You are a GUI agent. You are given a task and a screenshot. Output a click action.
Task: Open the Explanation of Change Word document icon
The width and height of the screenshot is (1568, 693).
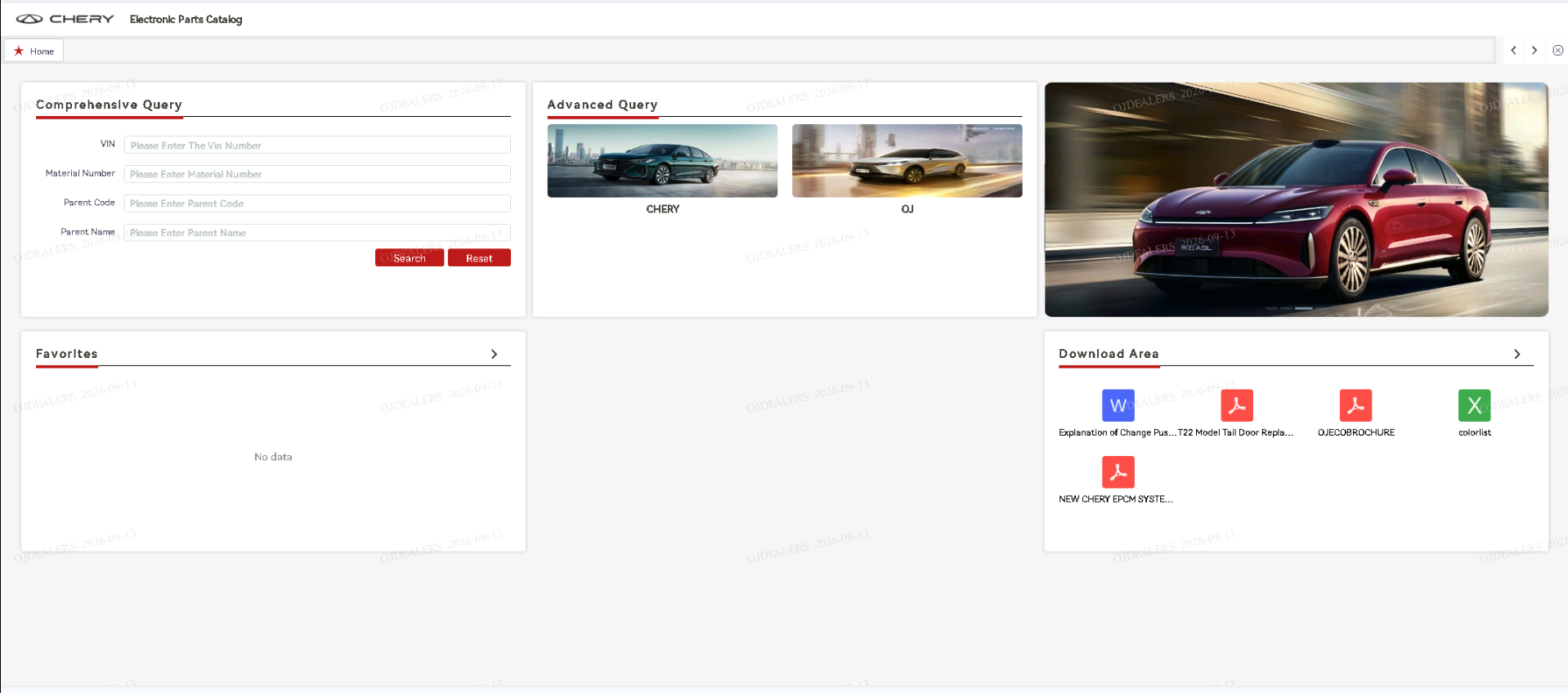pyautogui.click(x=1118, y=405)
